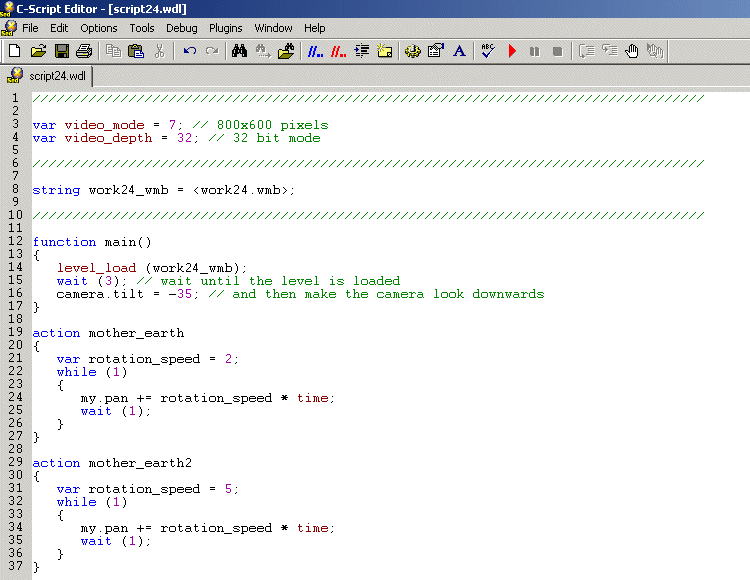Open font settings with the blue A icon
750x580 pixels.
point(459,51)
